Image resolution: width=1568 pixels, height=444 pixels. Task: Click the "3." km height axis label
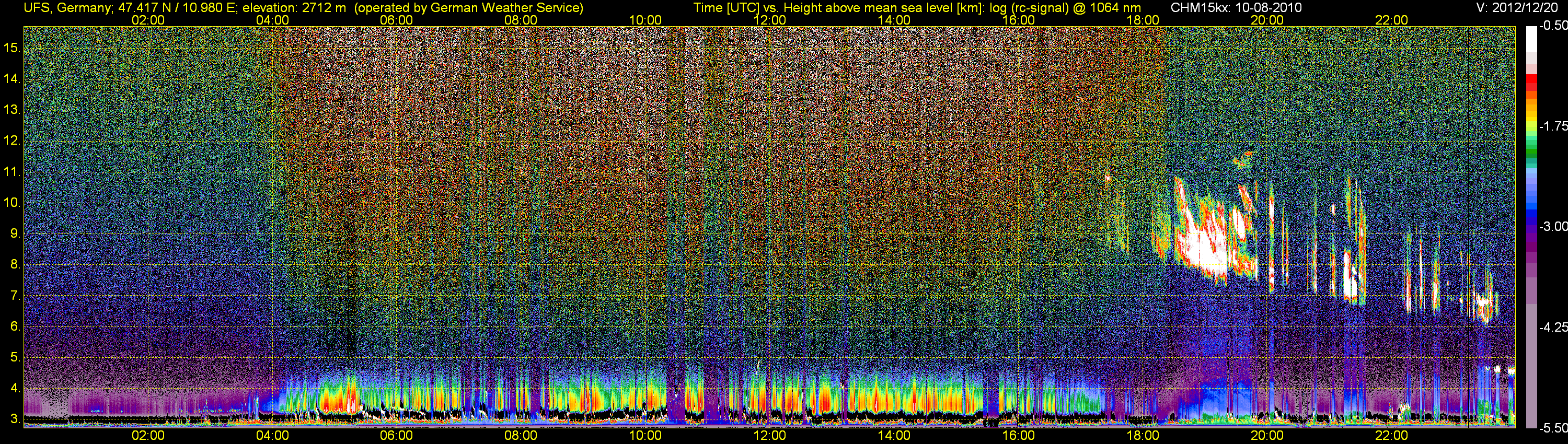tap(15, 419)
